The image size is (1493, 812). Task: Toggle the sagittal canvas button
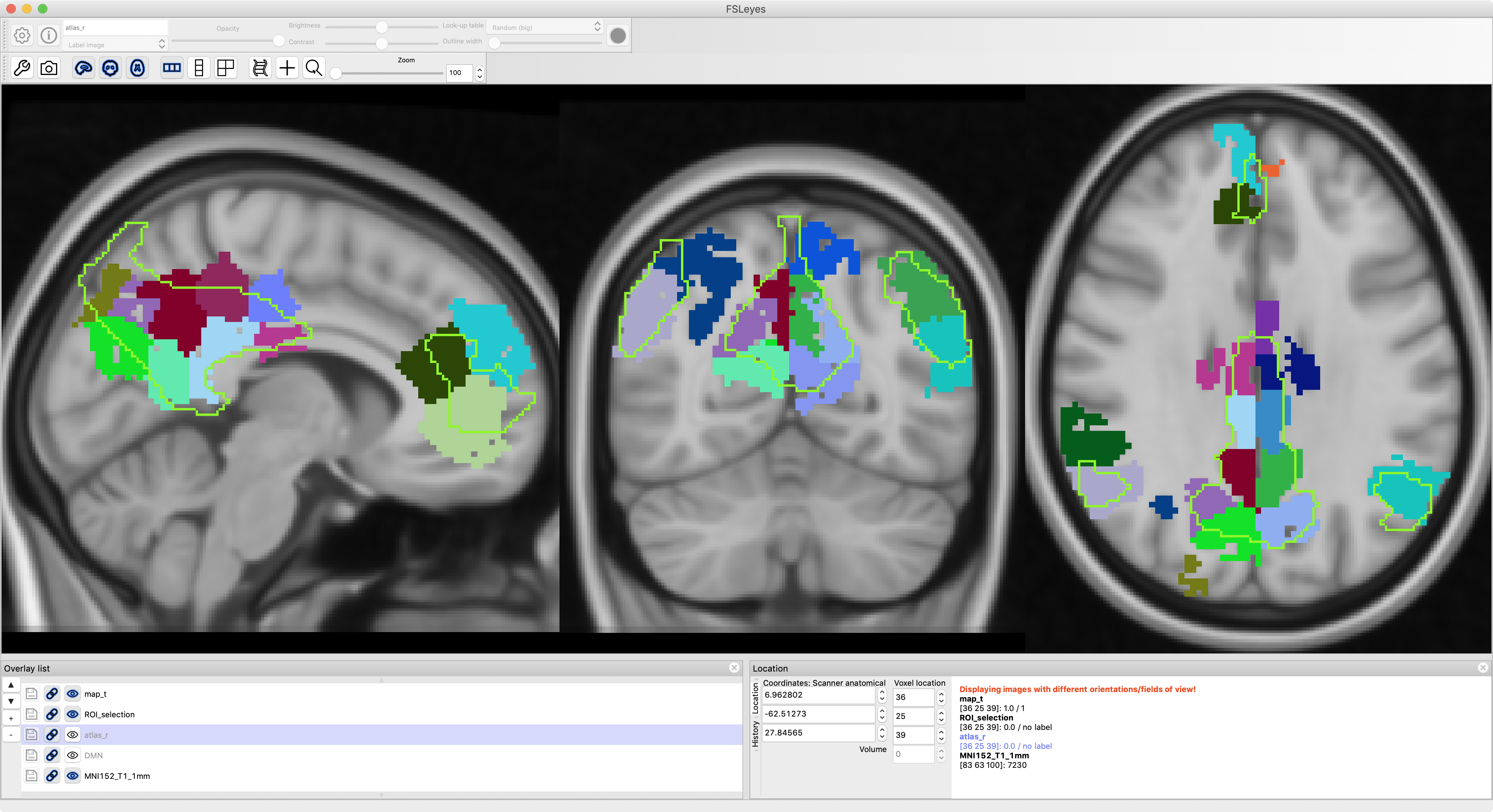point(84,68)
